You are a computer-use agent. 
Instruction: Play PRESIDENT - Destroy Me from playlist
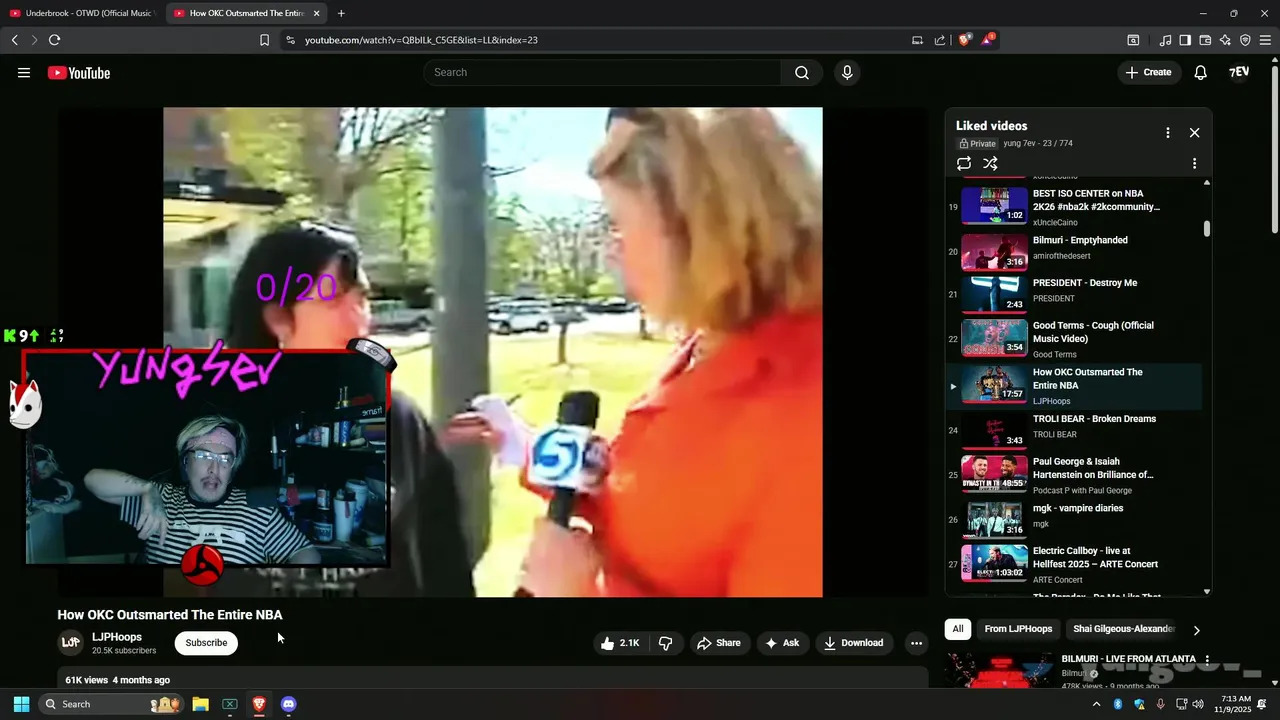coord(1074,294)
